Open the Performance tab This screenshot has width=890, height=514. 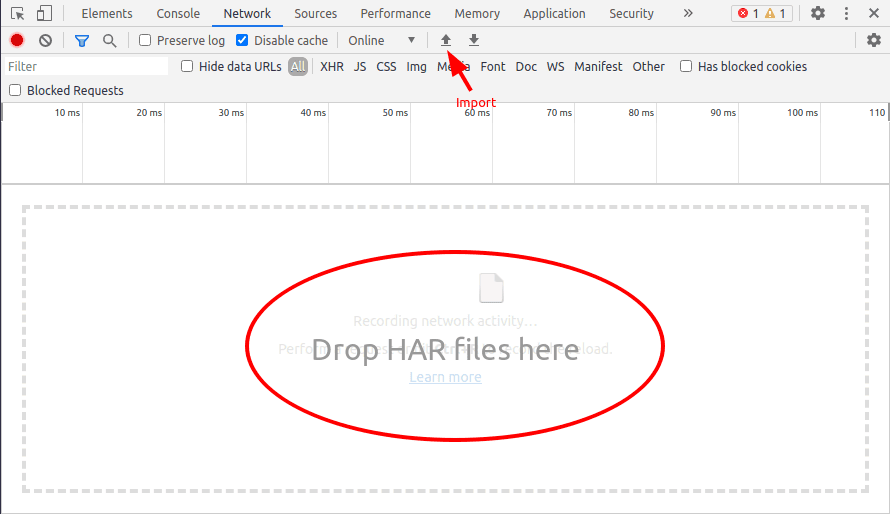coord(396,14)
